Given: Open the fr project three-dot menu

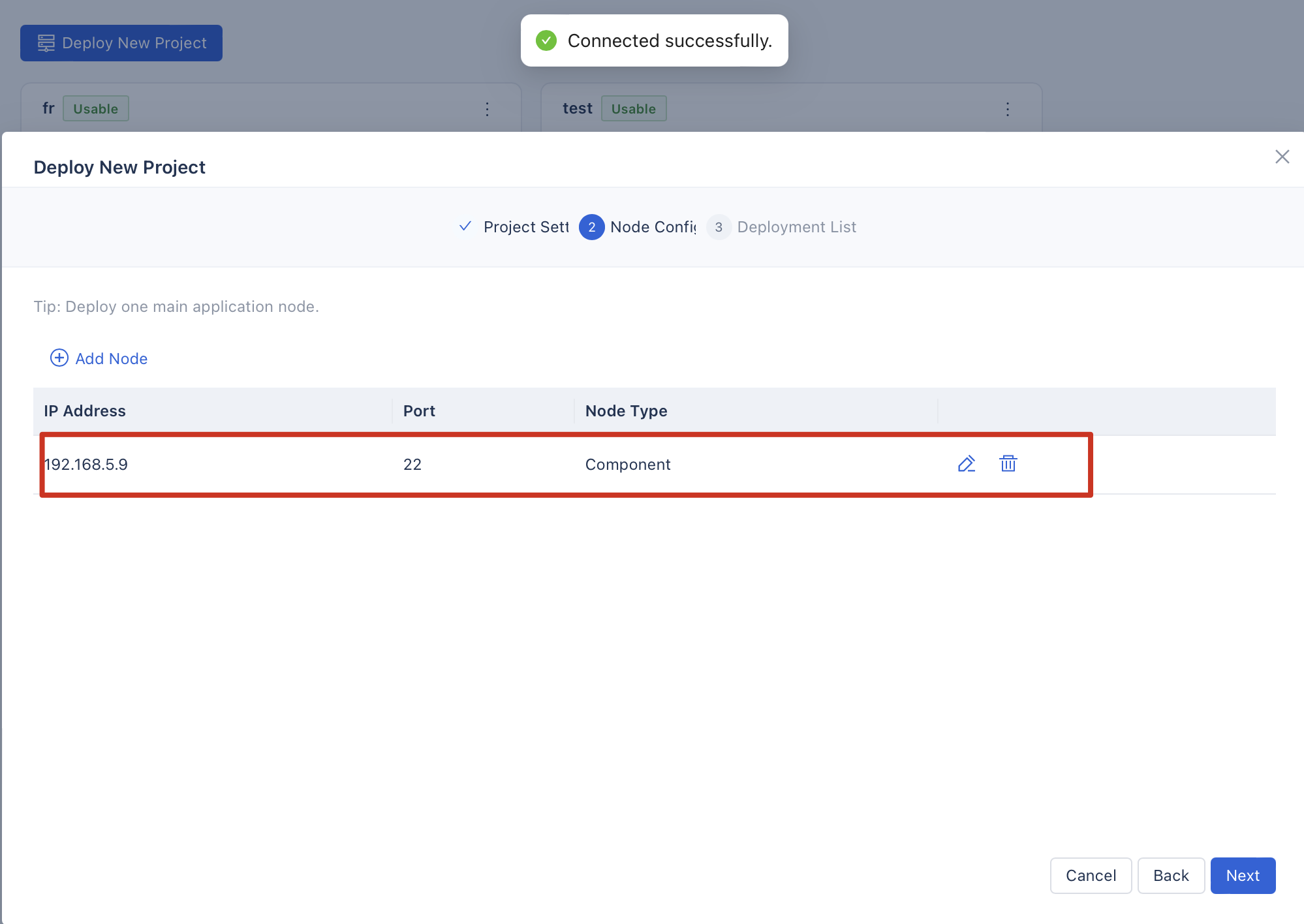Looking at the screenshot, I should click(x=487, y=109).
